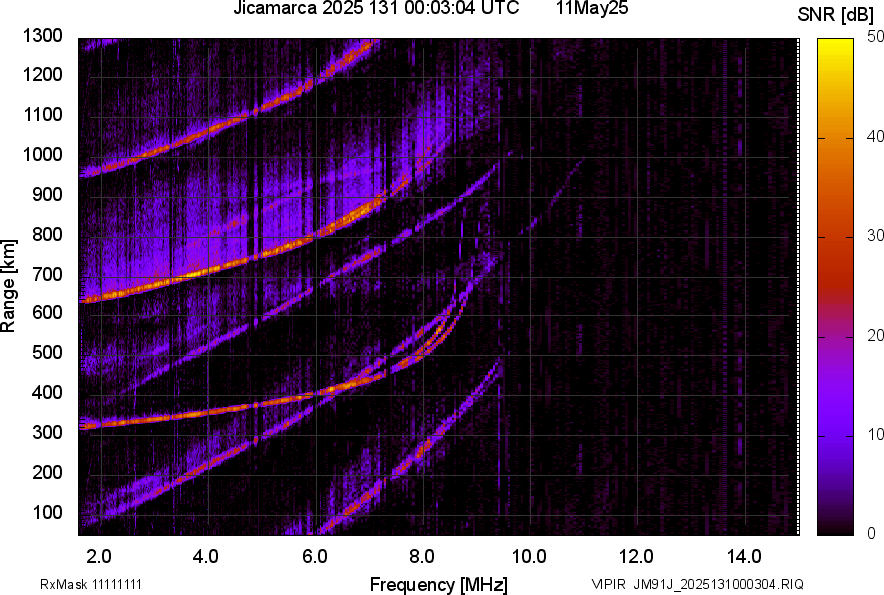Click the colorbar tick label '40'
This screenshot has width=884, height=595.
[876, 136]
